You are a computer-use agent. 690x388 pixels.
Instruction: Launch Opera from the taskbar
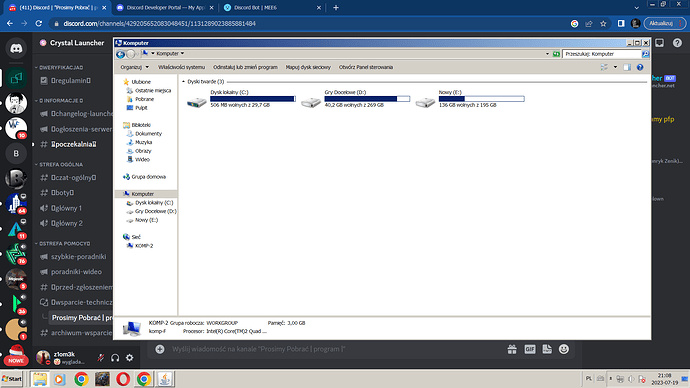[123, 379]
